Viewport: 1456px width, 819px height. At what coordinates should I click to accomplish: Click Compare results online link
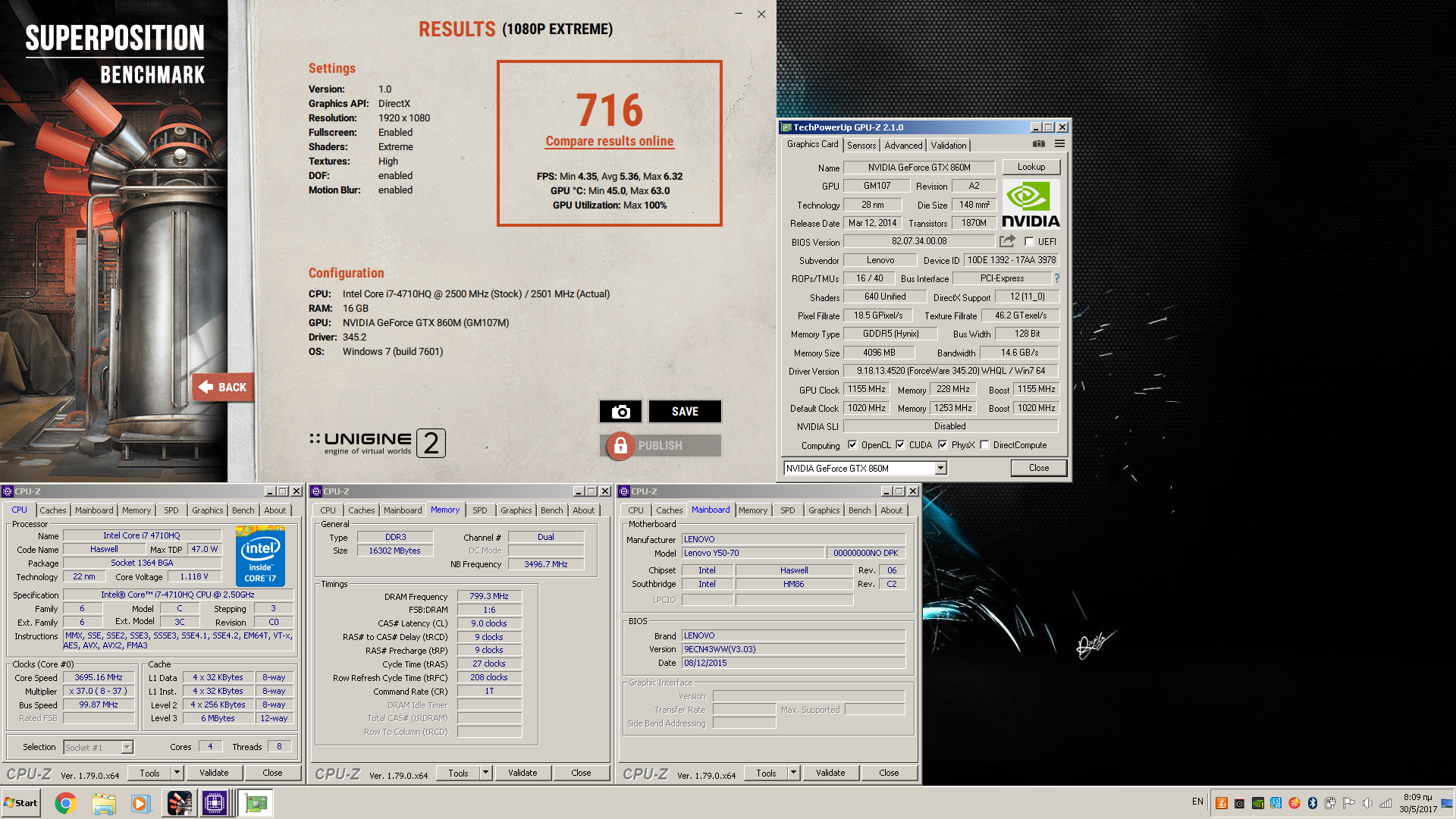609,141
